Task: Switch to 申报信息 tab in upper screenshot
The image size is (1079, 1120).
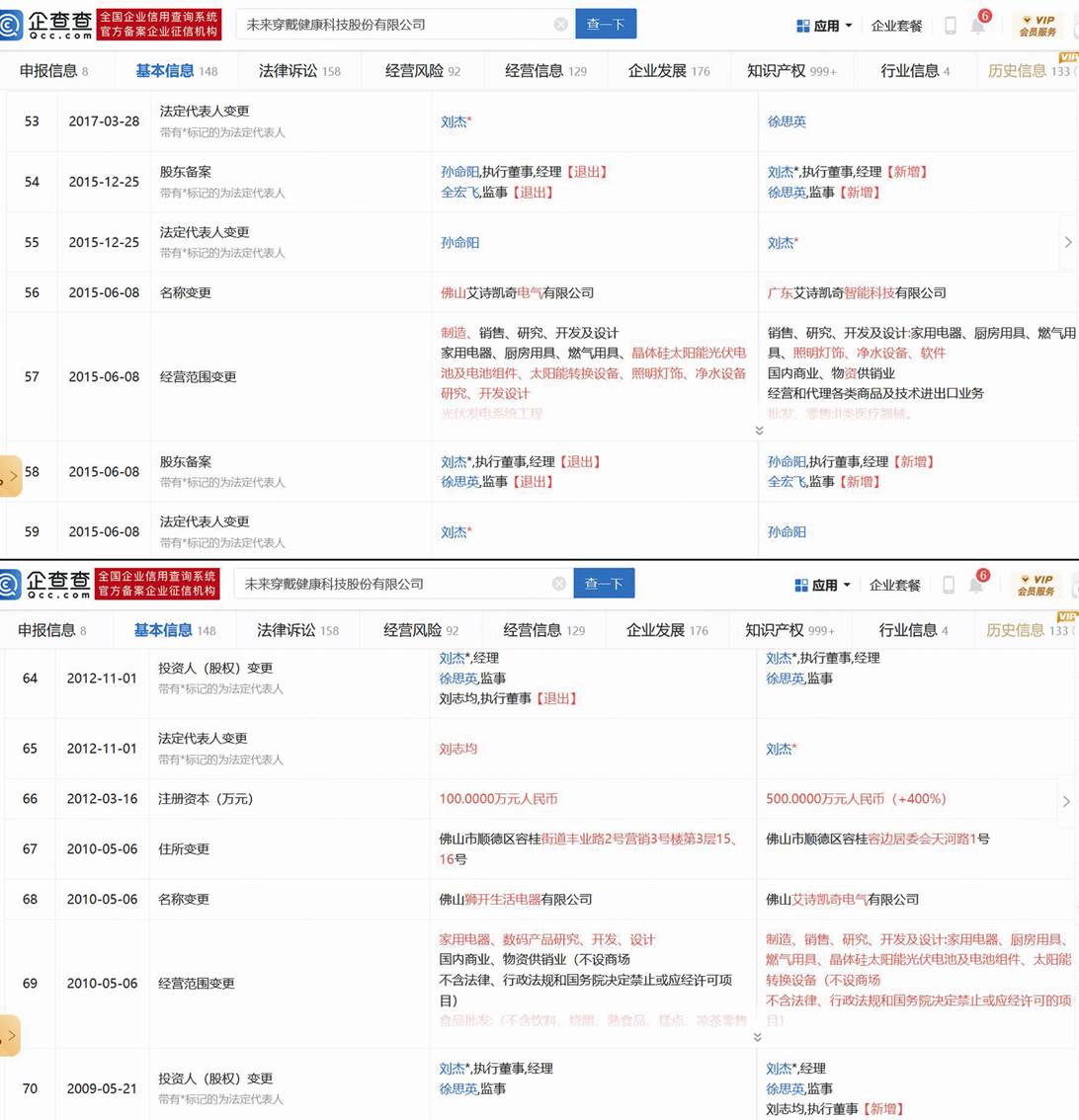Action: [53, 71]
